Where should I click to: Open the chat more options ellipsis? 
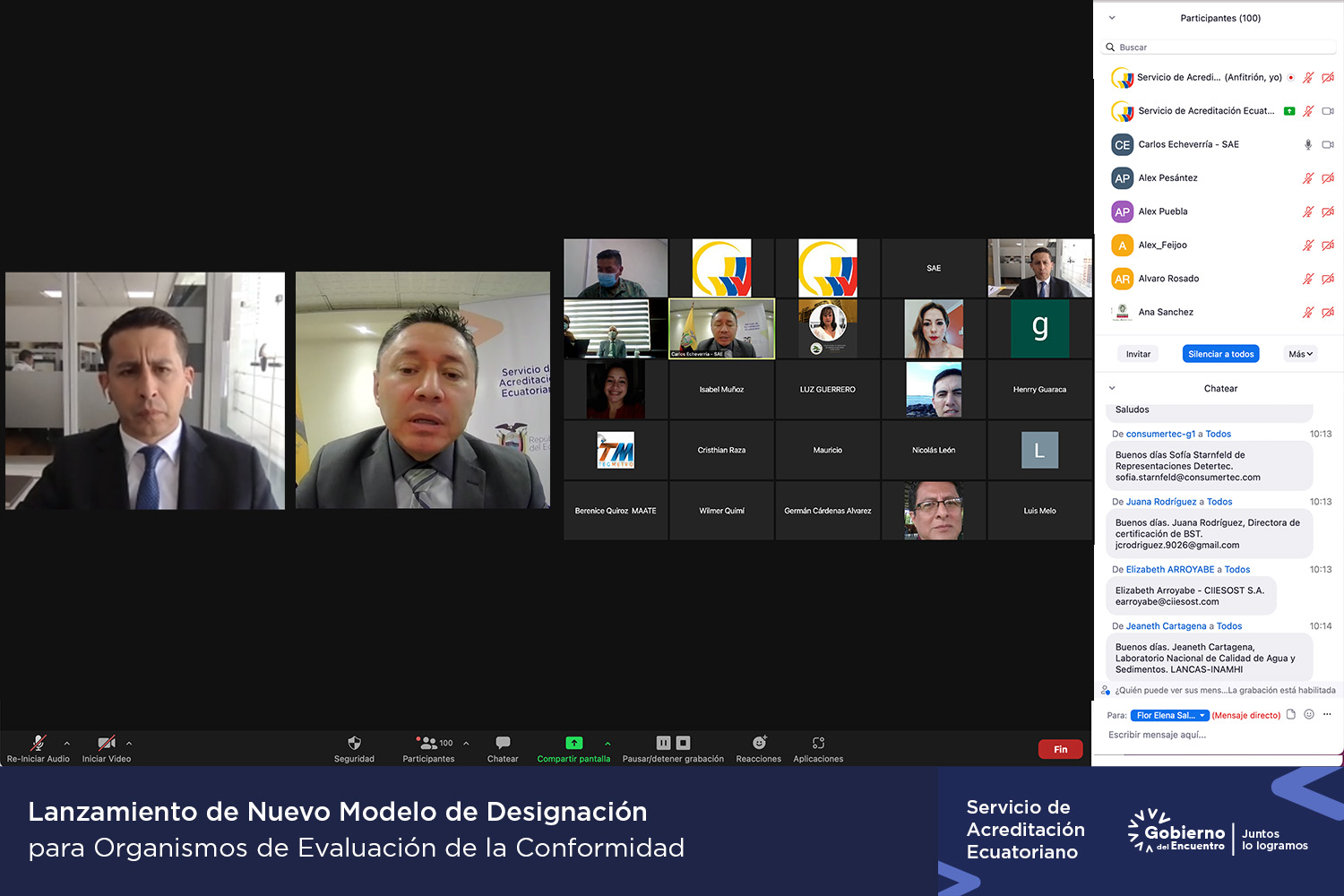(x=1327, y=714)
